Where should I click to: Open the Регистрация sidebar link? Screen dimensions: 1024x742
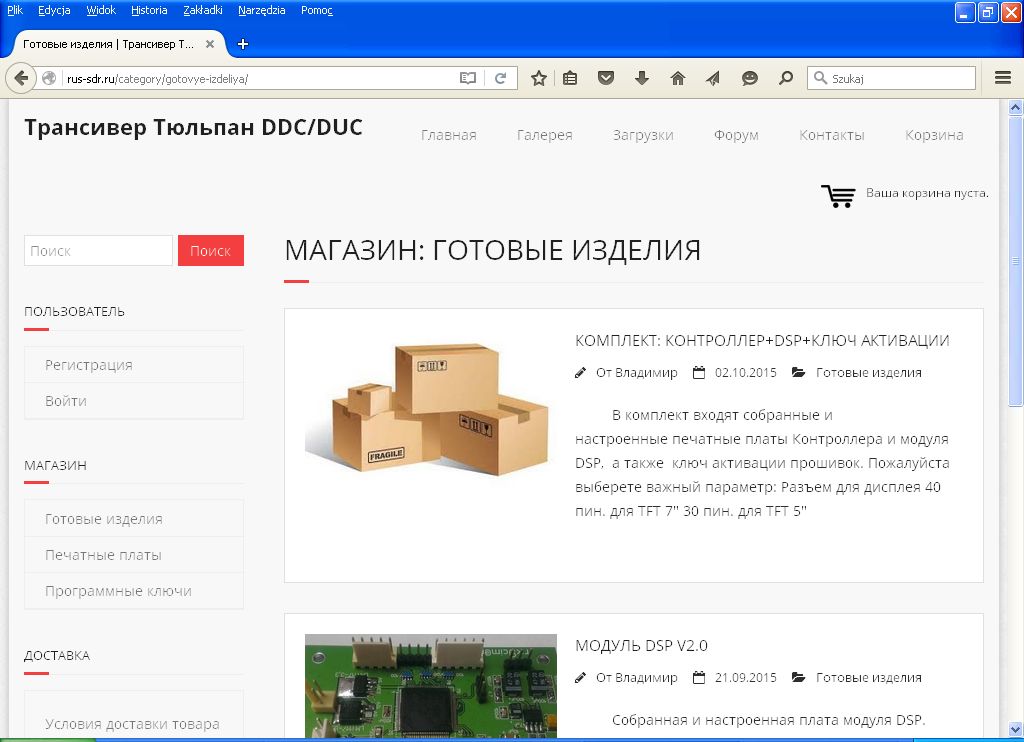point(89,365)
